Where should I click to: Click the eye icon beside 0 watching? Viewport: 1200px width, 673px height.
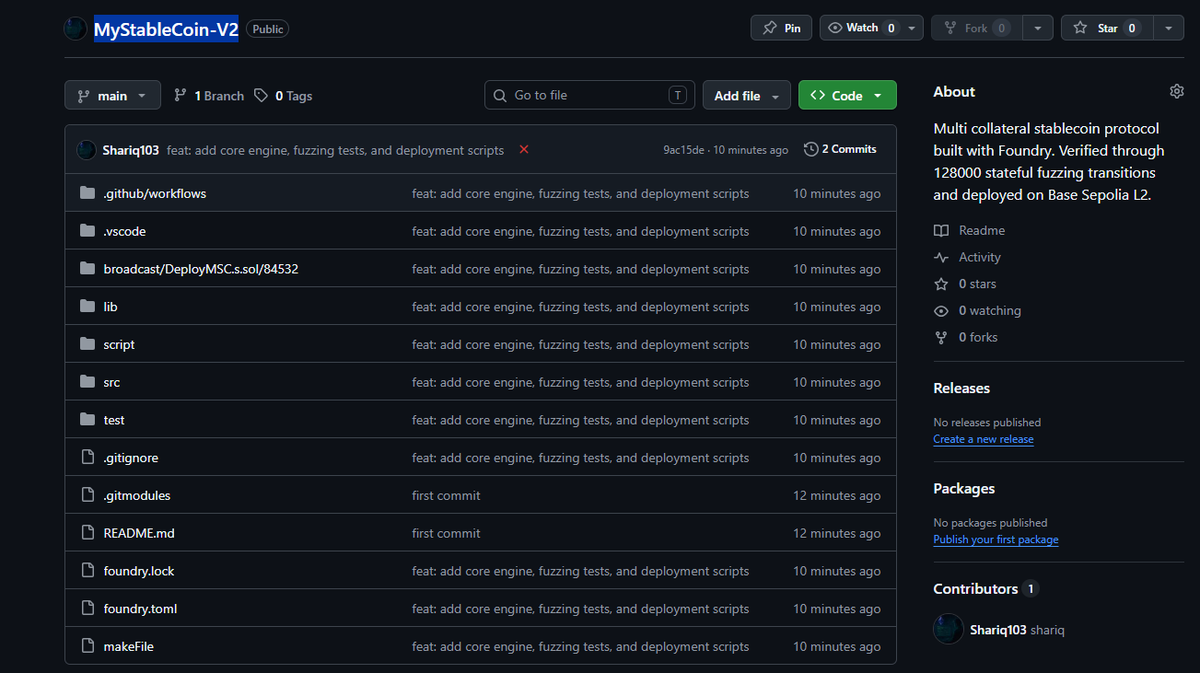941,311
